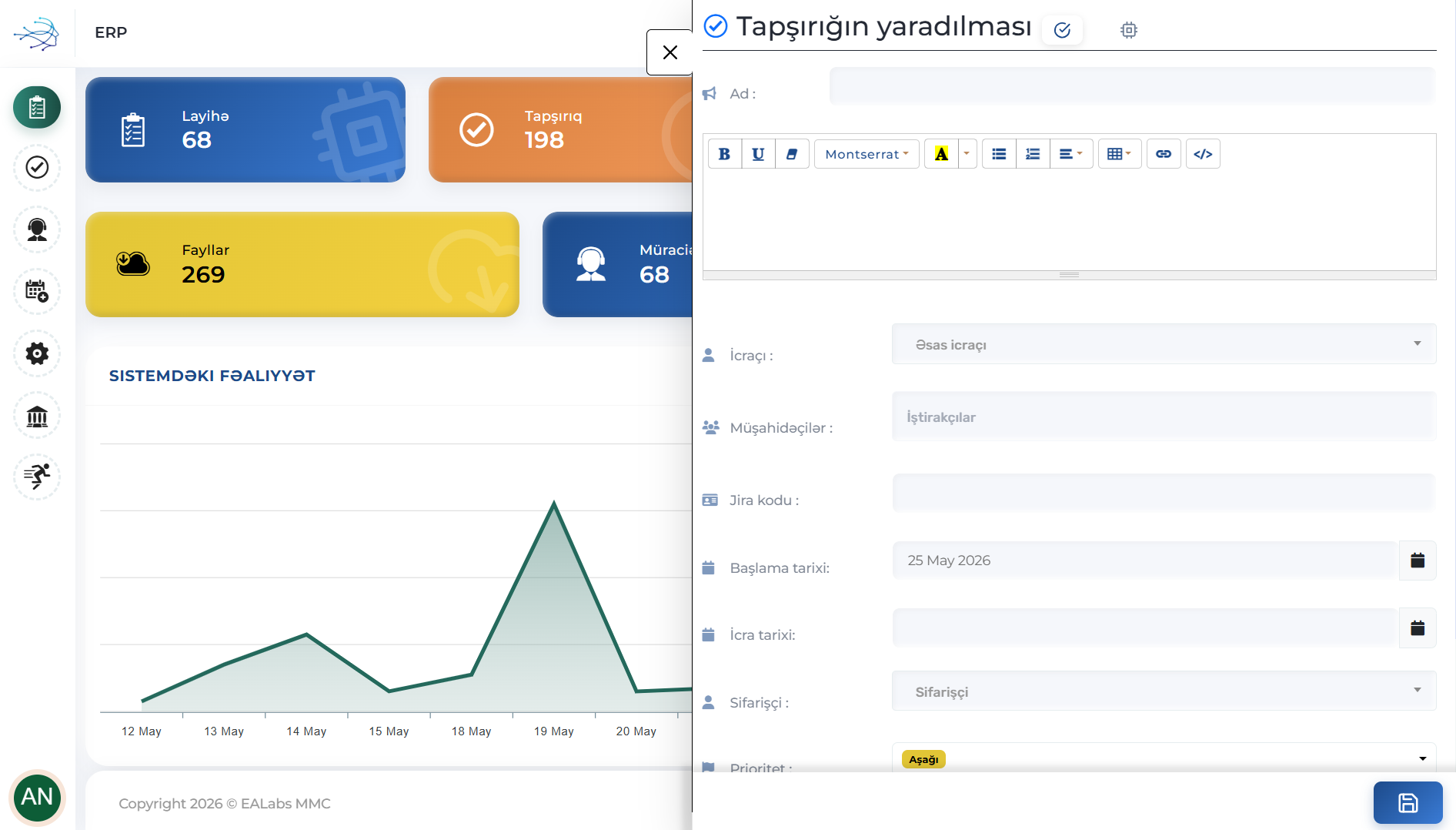Save the task with the disk button
The image size is (1456, 830).
[1408, 803]
